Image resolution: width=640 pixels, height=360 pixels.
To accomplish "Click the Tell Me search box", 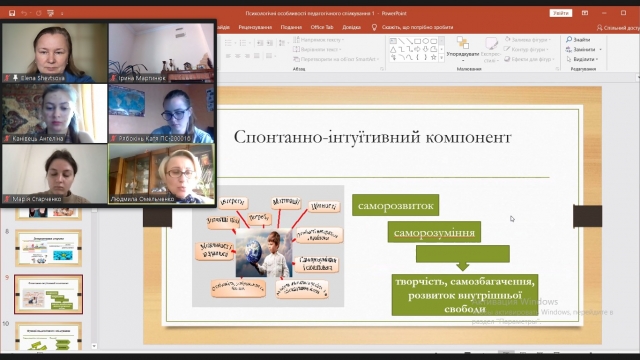I will coord(412,27).
